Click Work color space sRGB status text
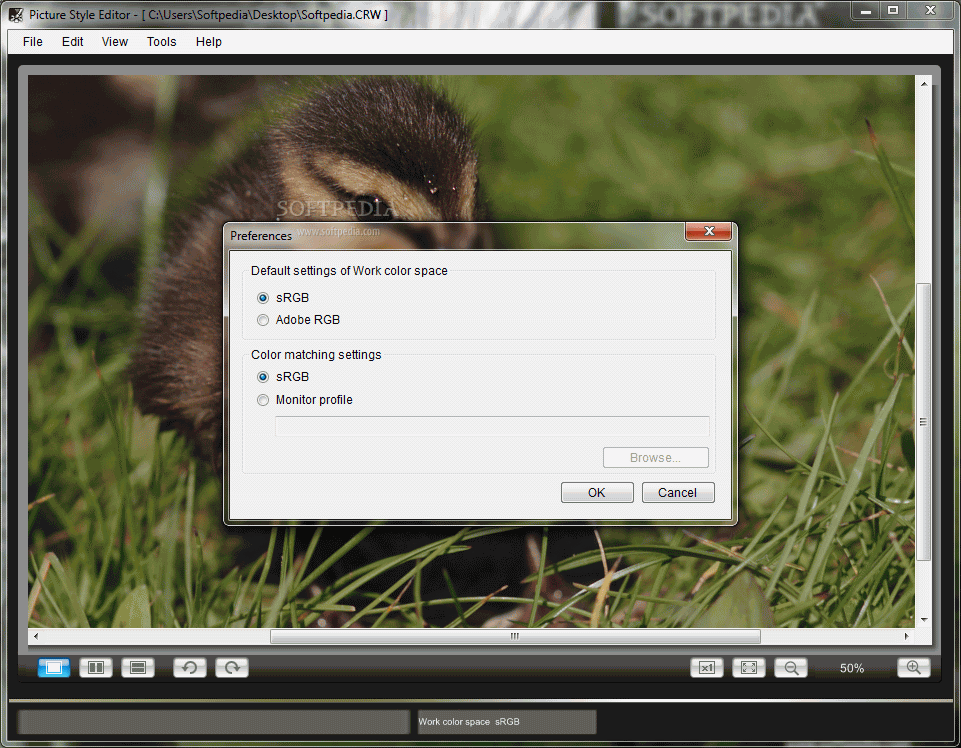 click(x=469, y=722)
